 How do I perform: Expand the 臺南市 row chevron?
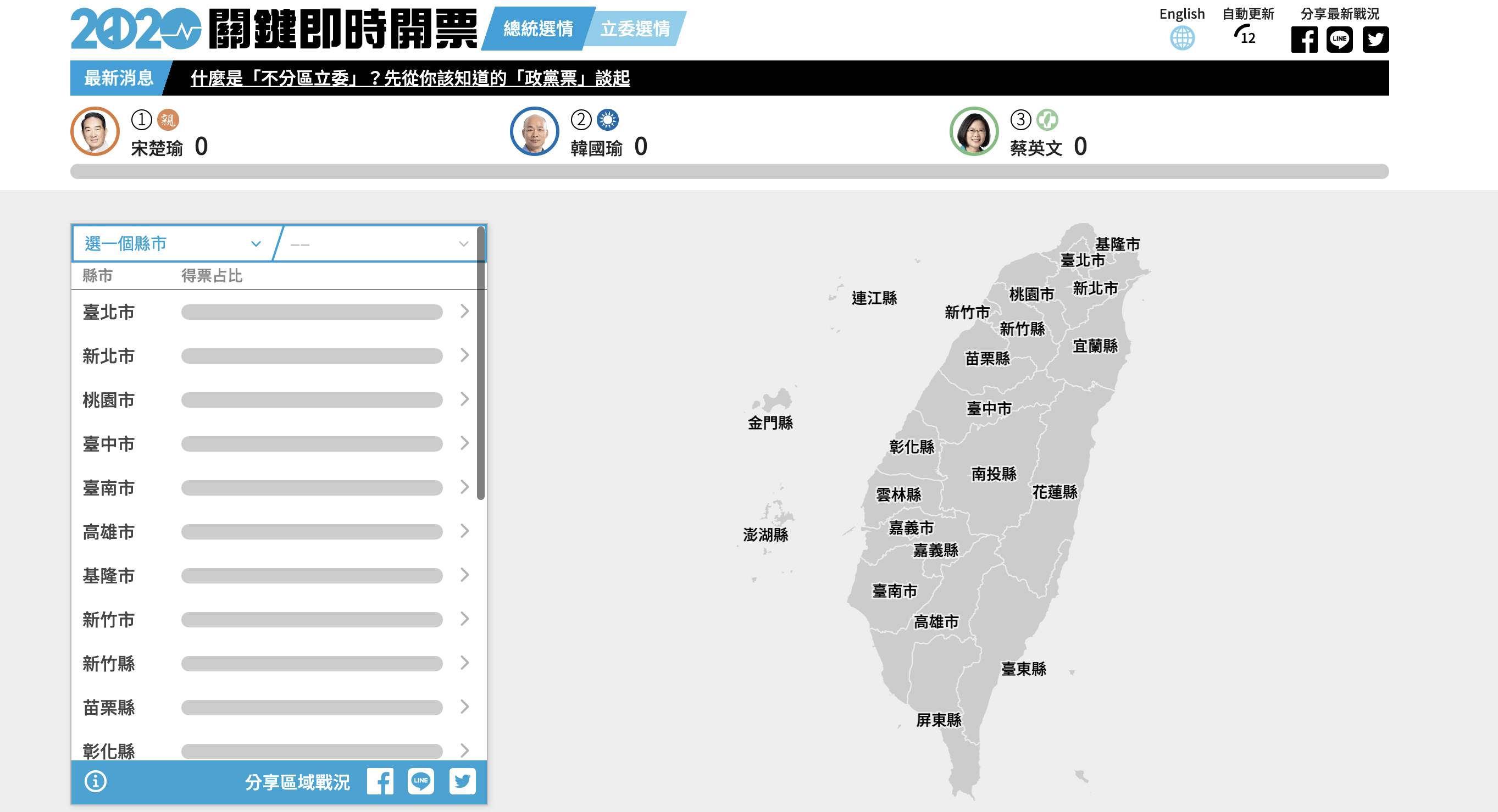[x=464, y=487]
